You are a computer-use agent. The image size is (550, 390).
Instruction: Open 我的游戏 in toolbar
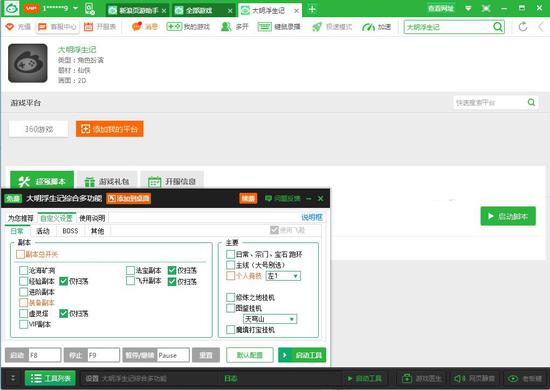[188, 27]
